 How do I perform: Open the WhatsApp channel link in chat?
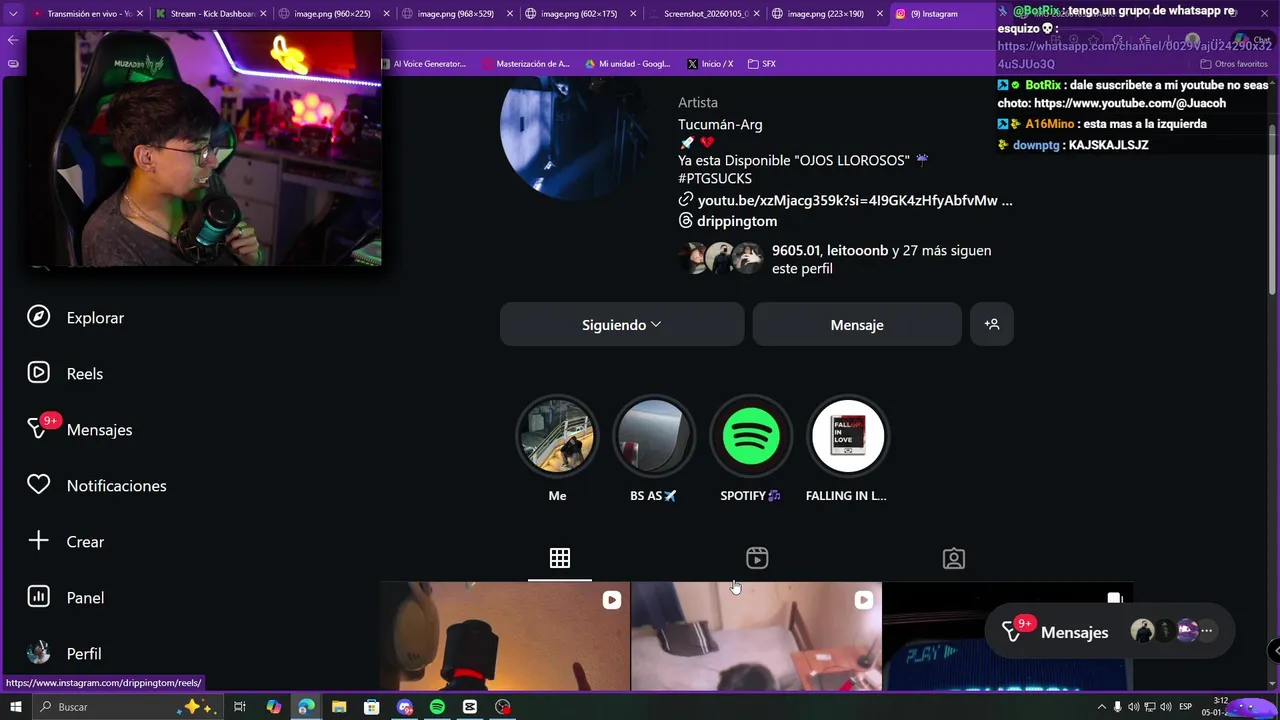click(x=1135, y=55)
